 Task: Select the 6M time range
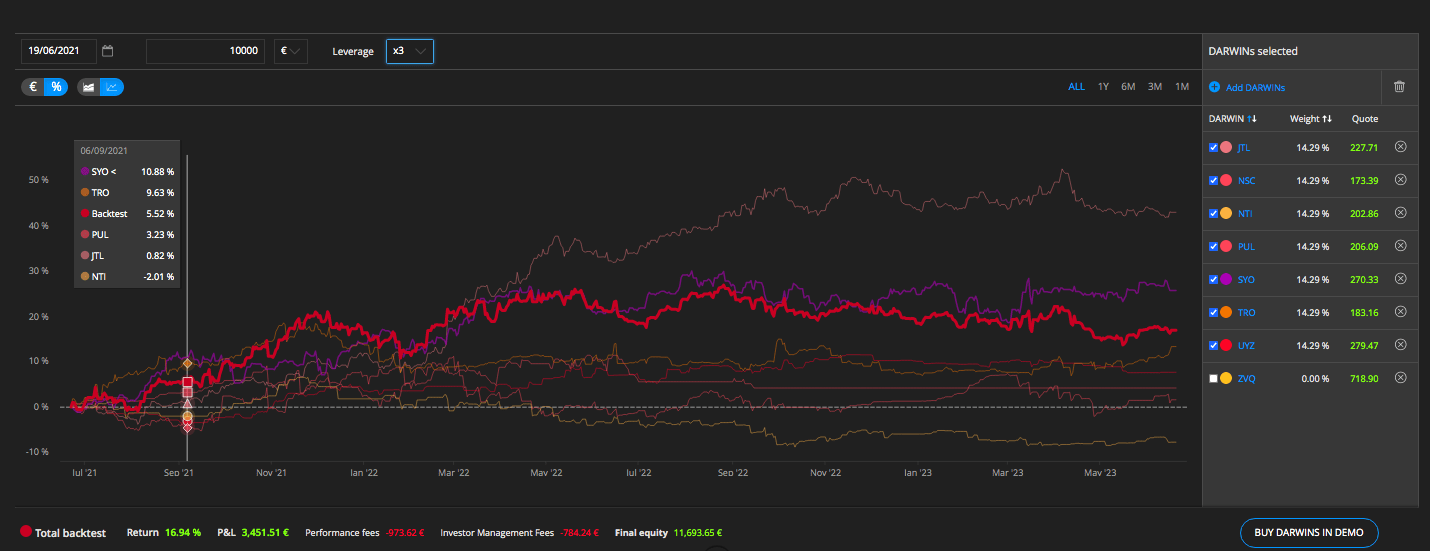click(1128, 87)
